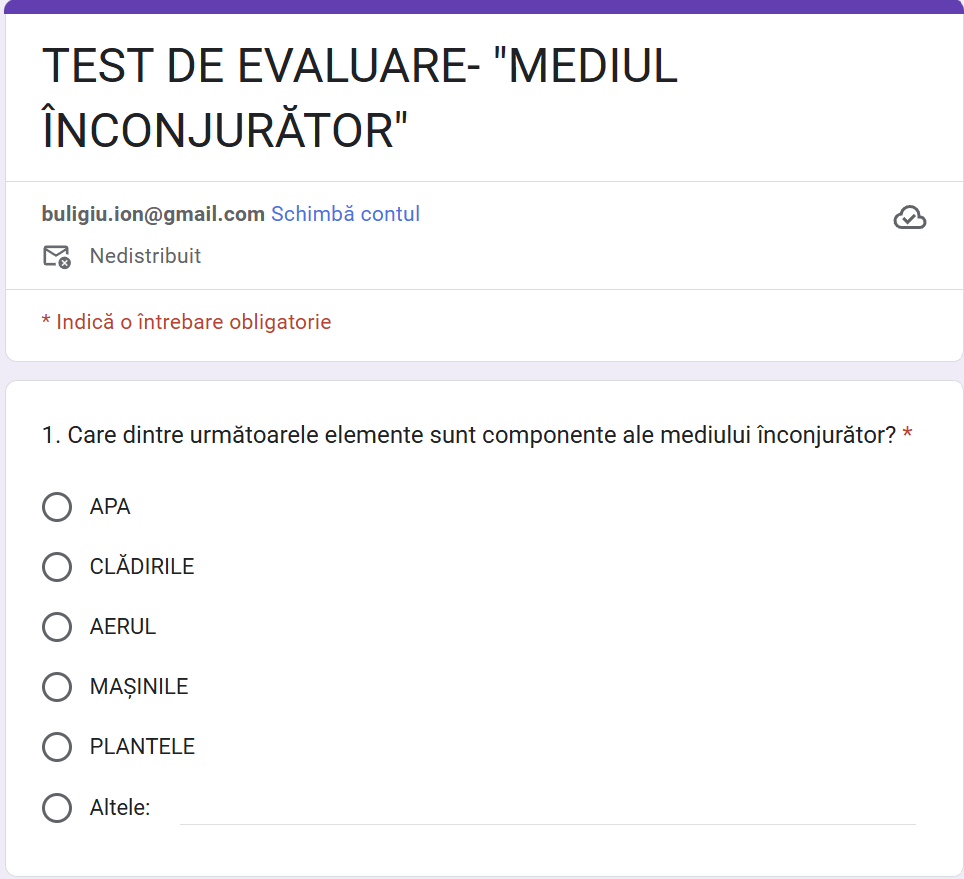964x879 pixels.
Task: Click the buligiu.ion@gmail.com email address
Action: [x=153, y=214]
